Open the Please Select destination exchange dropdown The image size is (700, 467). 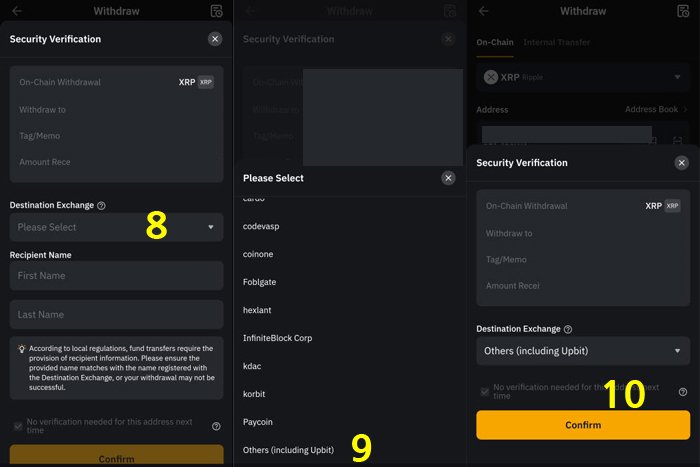117,227
